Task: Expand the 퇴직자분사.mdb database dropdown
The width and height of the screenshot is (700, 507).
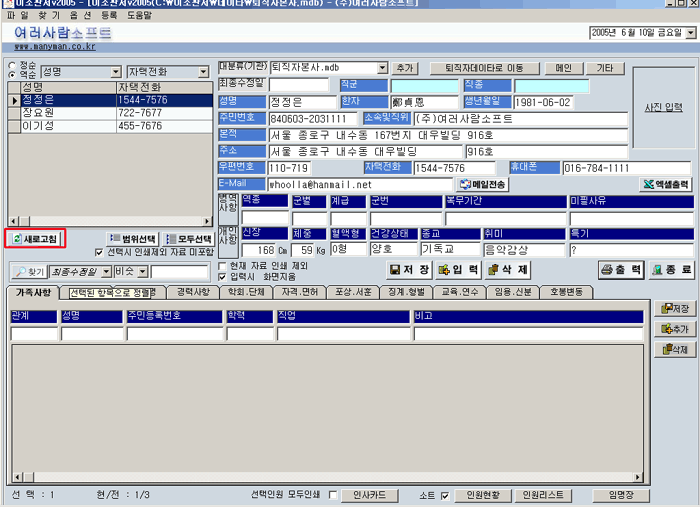Action: pyautogui.click(x=382, y=68)
